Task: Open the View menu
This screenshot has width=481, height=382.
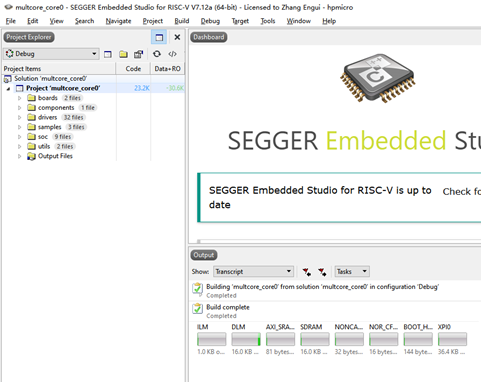Action: click(x=57, y=21)
